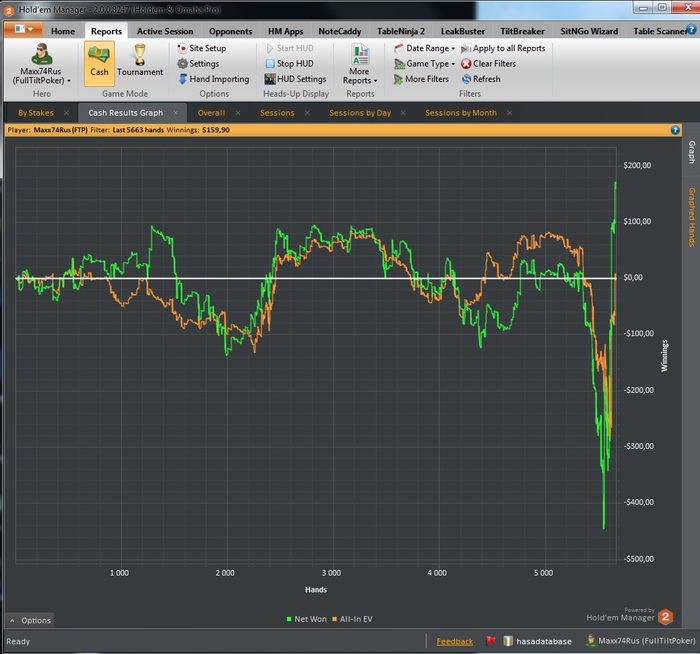Click the Hands axis label

tap(316, 590)
